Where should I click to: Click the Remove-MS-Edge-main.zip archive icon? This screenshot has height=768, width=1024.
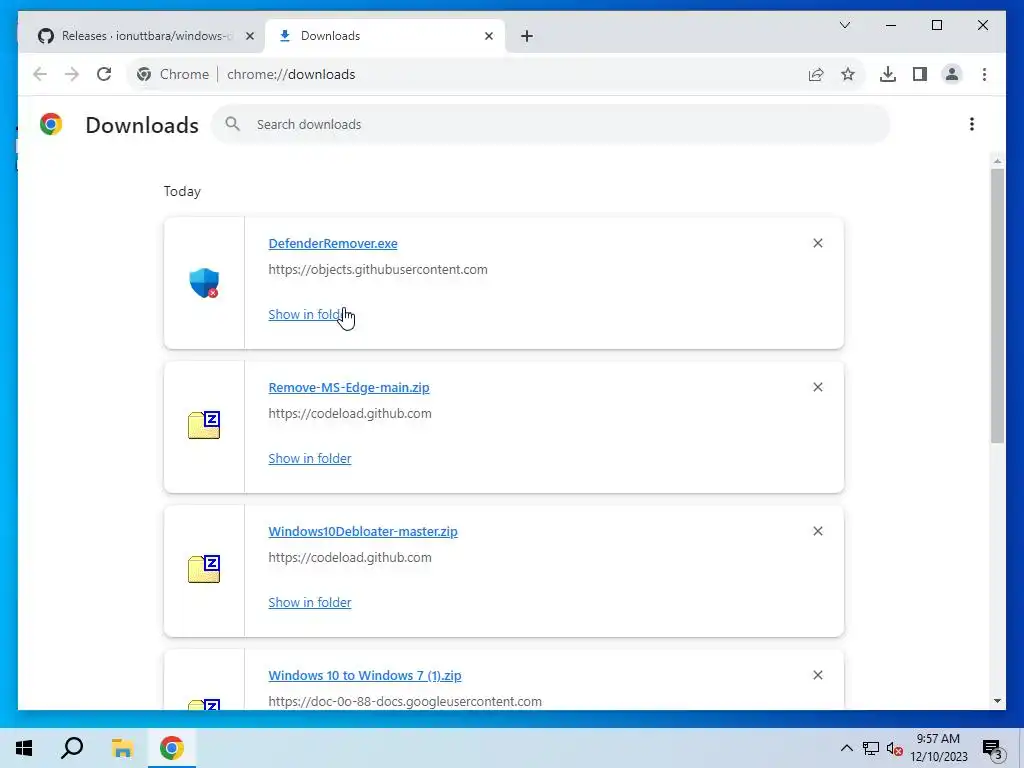coord(204,425)
